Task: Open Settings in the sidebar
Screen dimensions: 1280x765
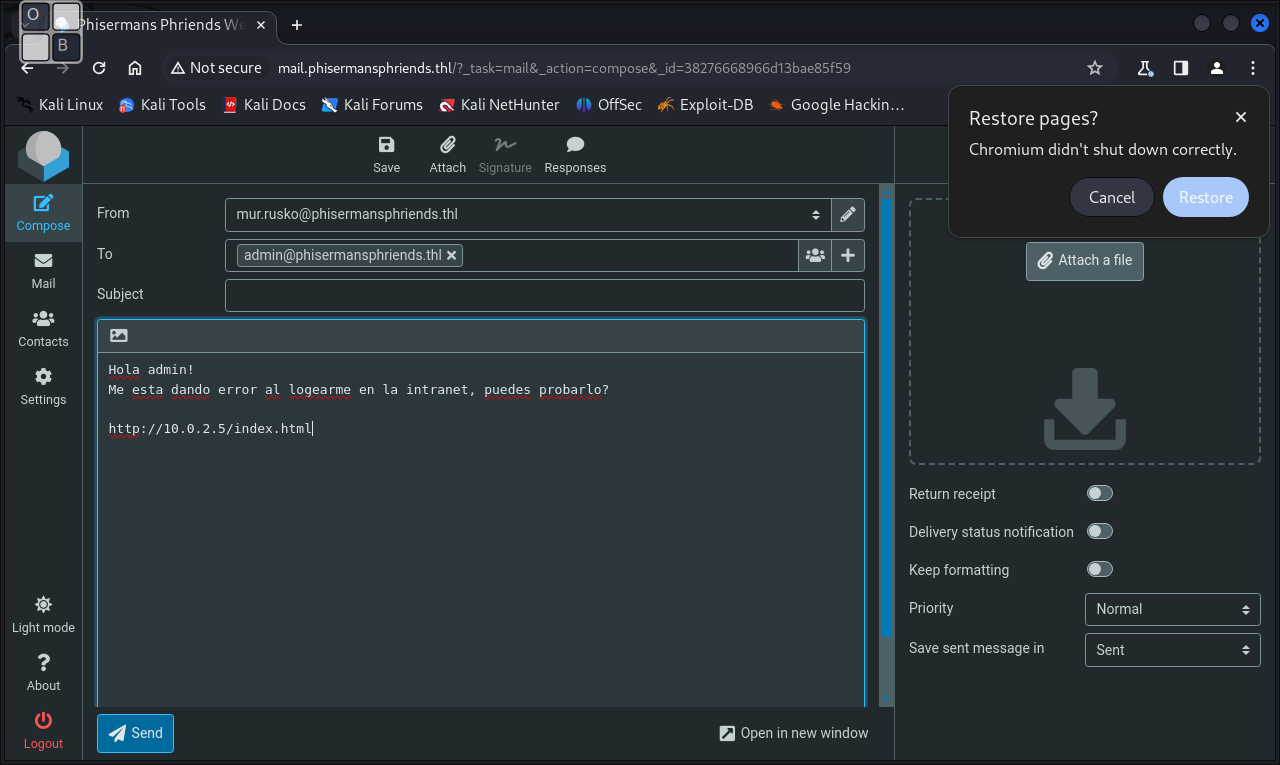Action: pos(43,387)
